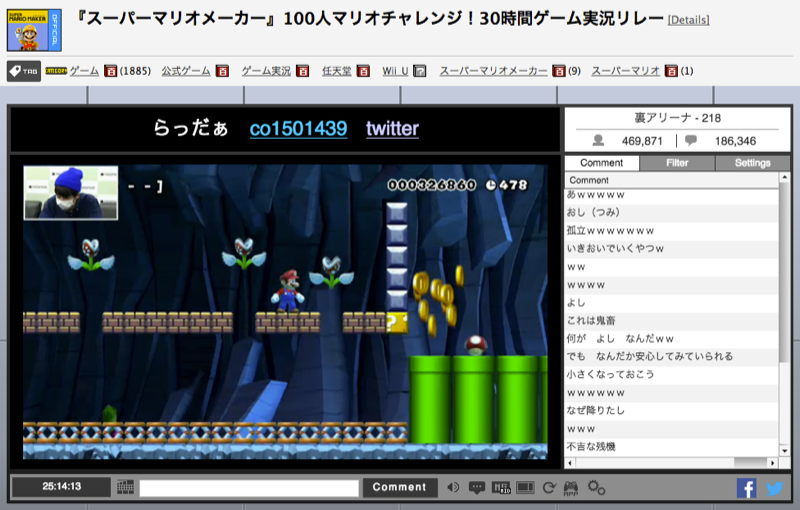This screenshot has height=510, width=800.
Task: Select comment row よし
Action: [x=672, y=303]
